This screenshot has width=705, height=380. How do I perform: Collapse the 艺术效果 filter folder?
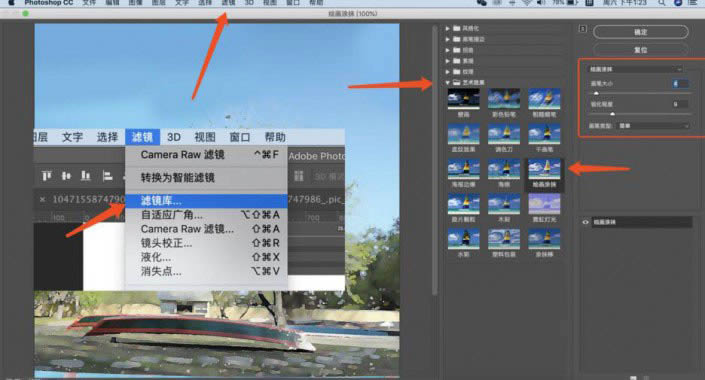click(448, 83)
